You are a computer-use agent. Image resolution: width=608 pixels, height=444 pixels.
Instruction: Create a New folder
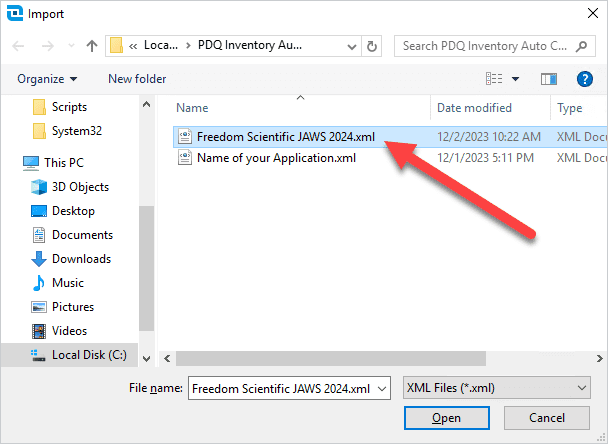pyautogui.click(x=137, y=79)
